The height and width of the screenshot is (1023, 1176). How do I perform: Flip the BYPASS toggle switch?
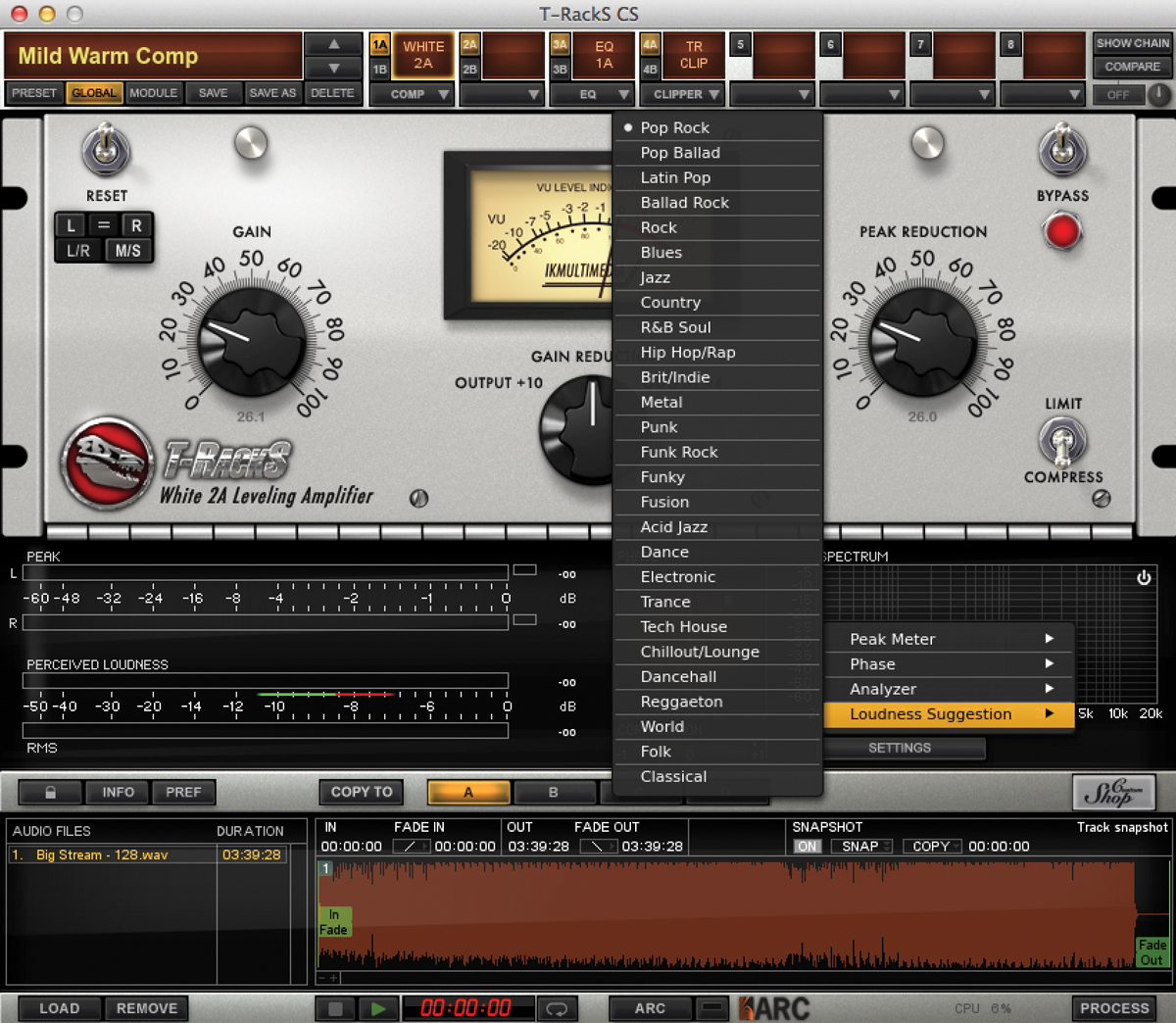pos(1062,150)
